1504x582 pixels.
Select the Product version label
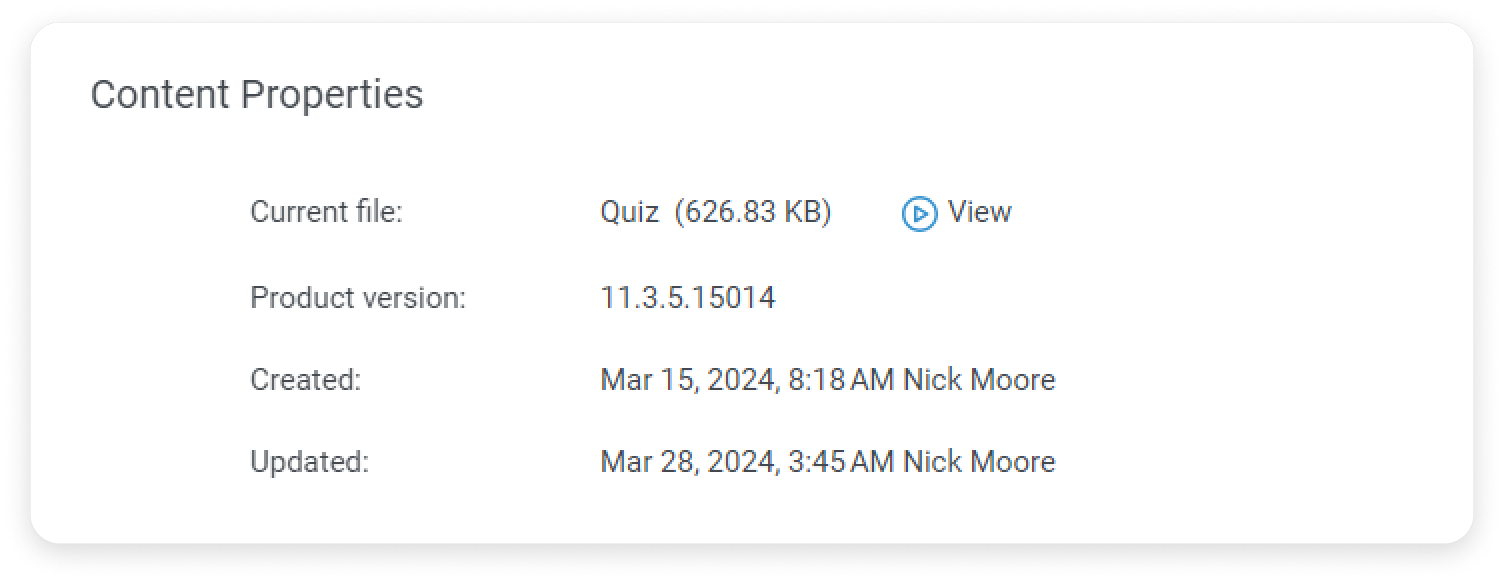pyautogui.click(x=358, y=298)
